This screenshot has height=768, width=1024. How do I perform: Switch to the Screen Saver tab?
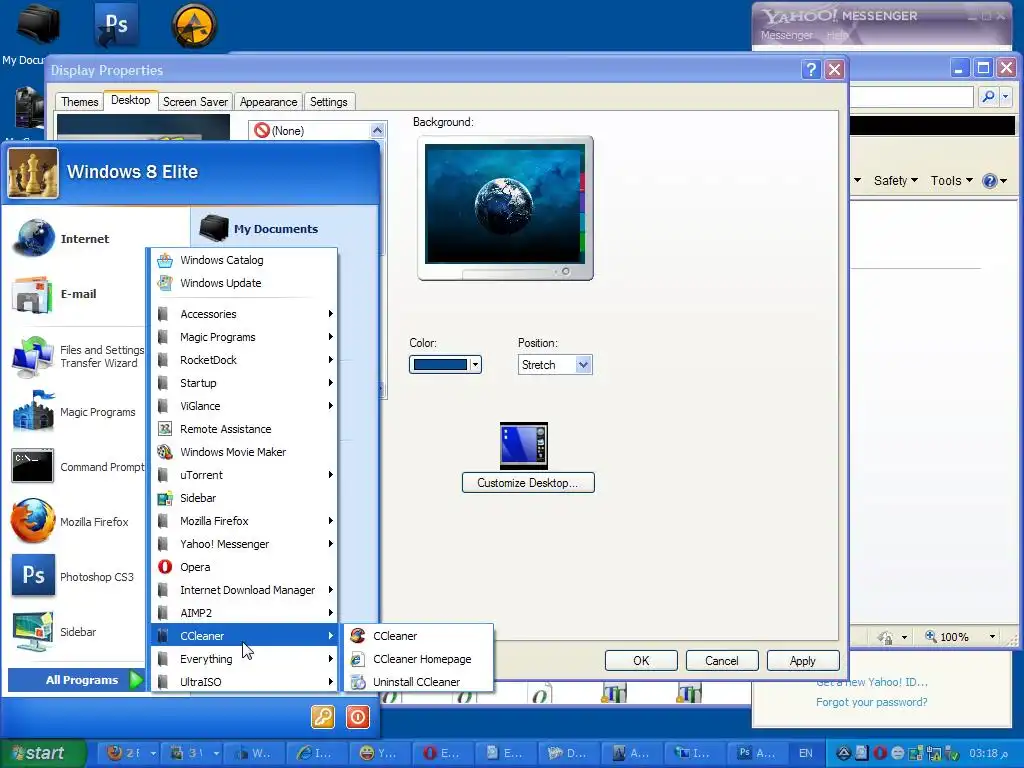click(x=195, y=102)
